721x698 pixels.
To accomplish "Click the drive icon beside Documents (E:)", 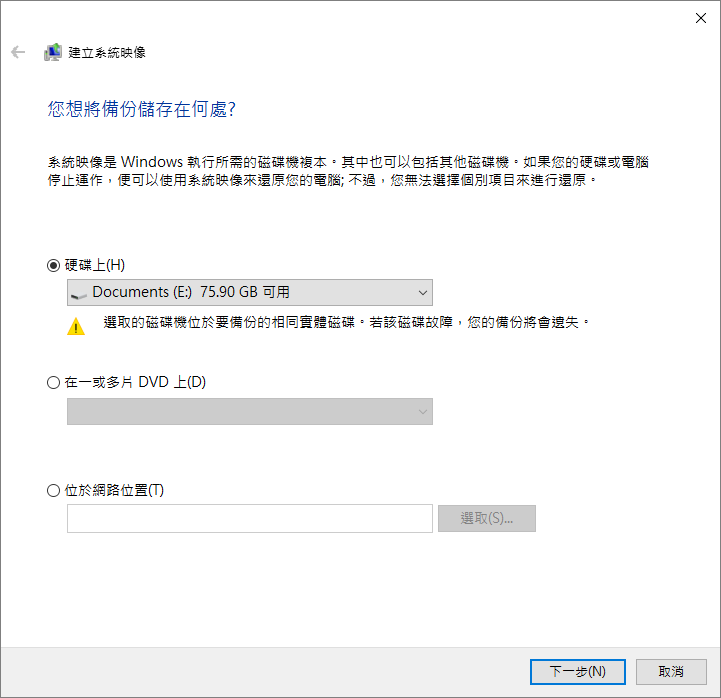I will click(79, 294).
